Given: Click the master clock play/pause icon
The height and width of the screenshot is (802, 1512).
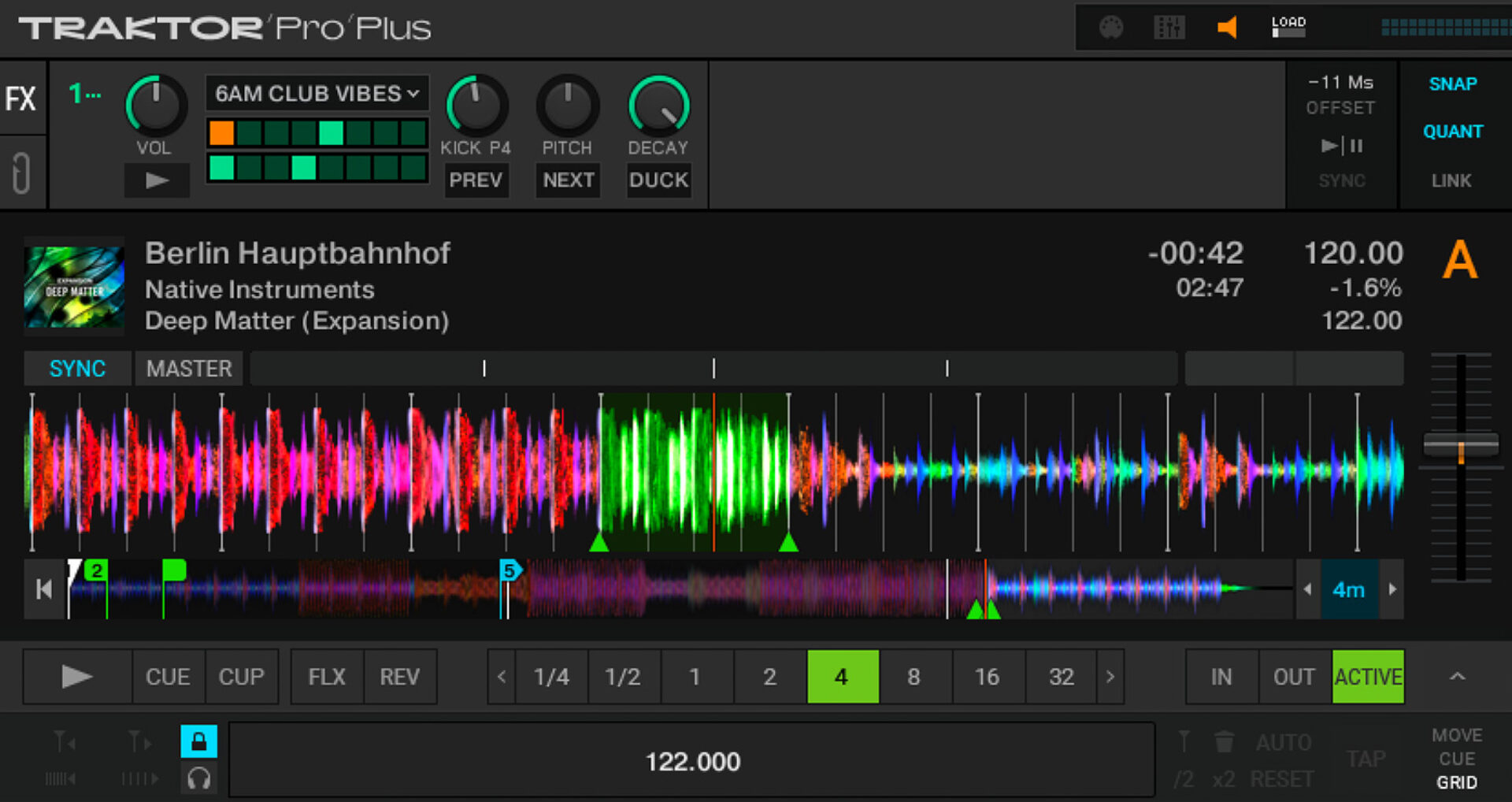Looking at the screenshot, I should coord(1342,146).
